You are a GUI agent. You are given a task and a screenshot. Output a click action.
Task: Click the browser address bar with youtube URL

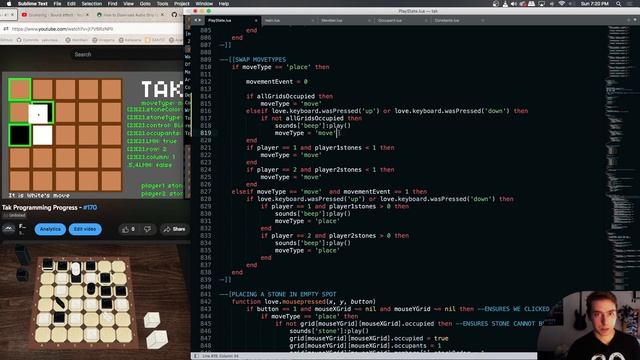92,29
